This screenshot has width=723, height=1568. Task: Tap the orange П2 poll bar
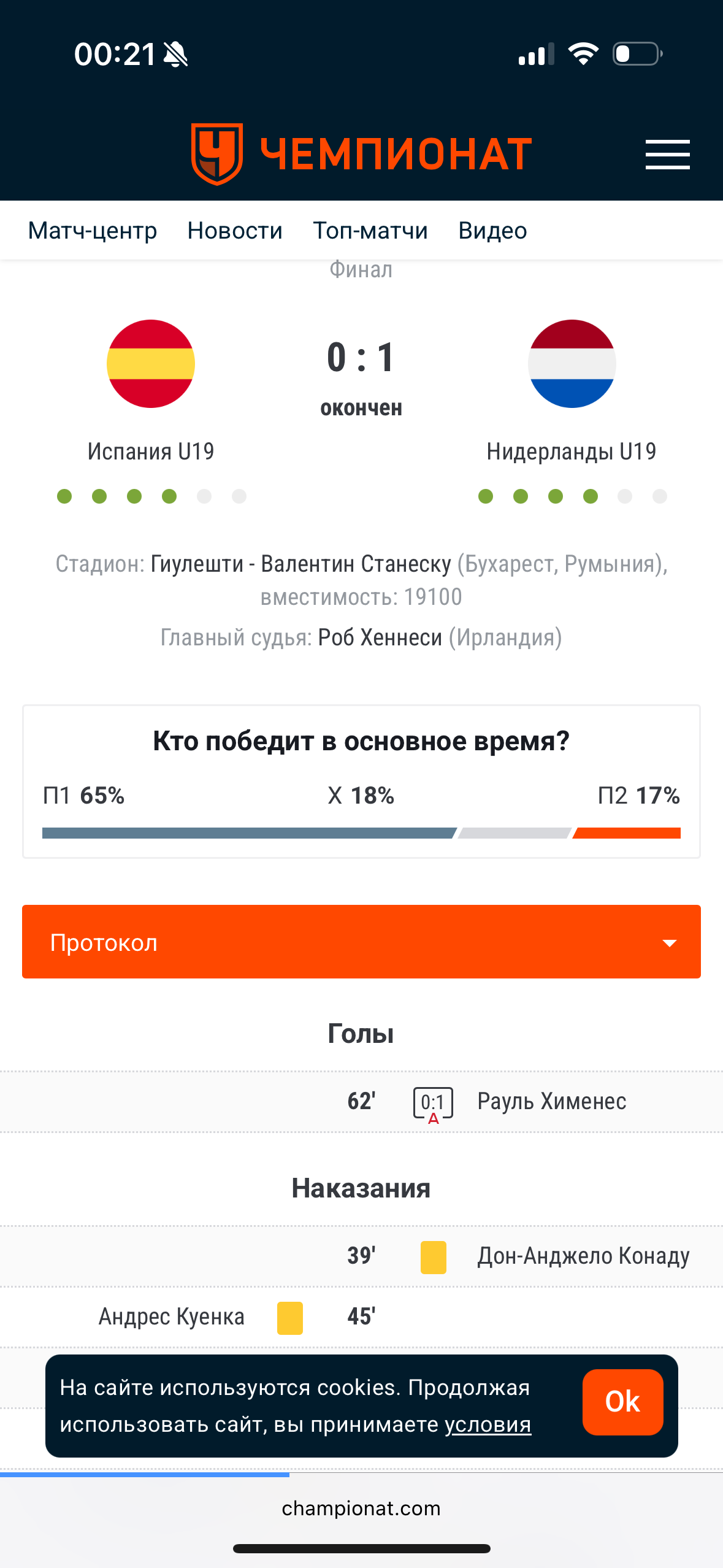pyautogui.click(x=627, y=833)
